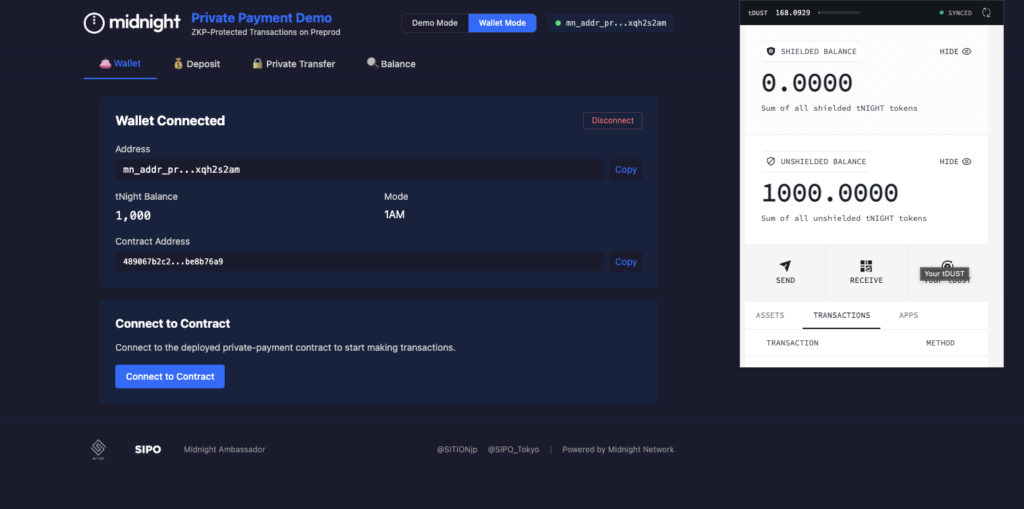Open the Deposit tab
Screen dimensions: 1024x509
pyautogui.click(x=196, y=64)
